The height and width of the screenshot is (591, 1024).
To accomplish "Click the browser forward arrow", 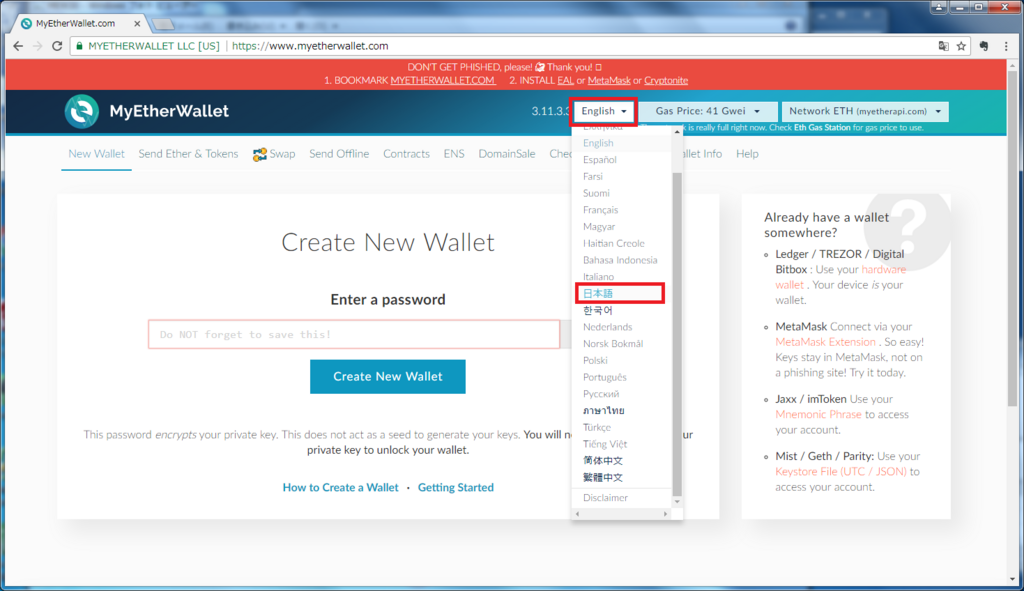I will (x=37, y=46).
